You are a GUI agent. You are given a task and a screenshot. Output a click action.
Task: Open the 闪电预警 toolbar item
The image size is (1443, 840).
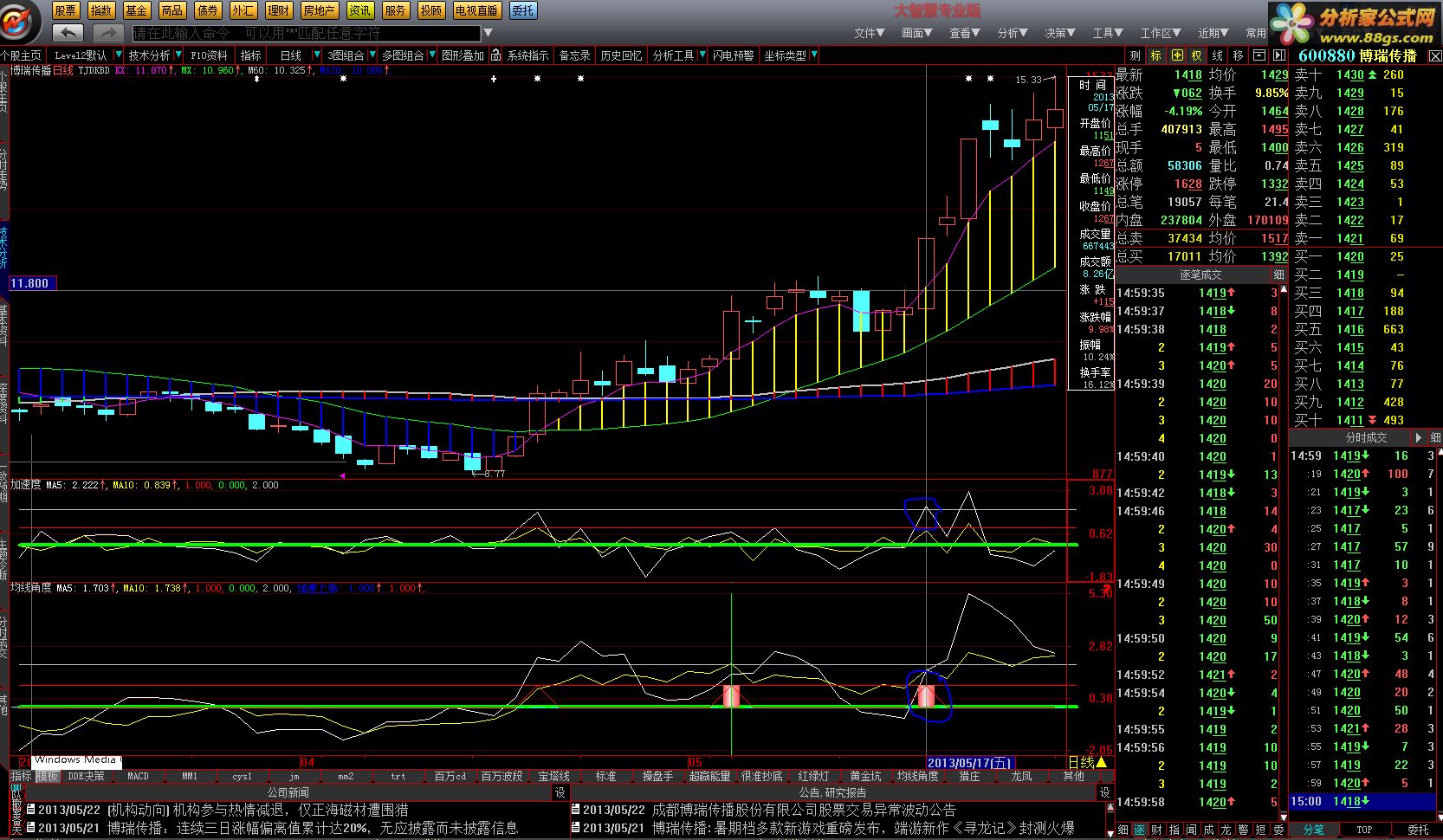pyautogui.click(x=733, y=55)
